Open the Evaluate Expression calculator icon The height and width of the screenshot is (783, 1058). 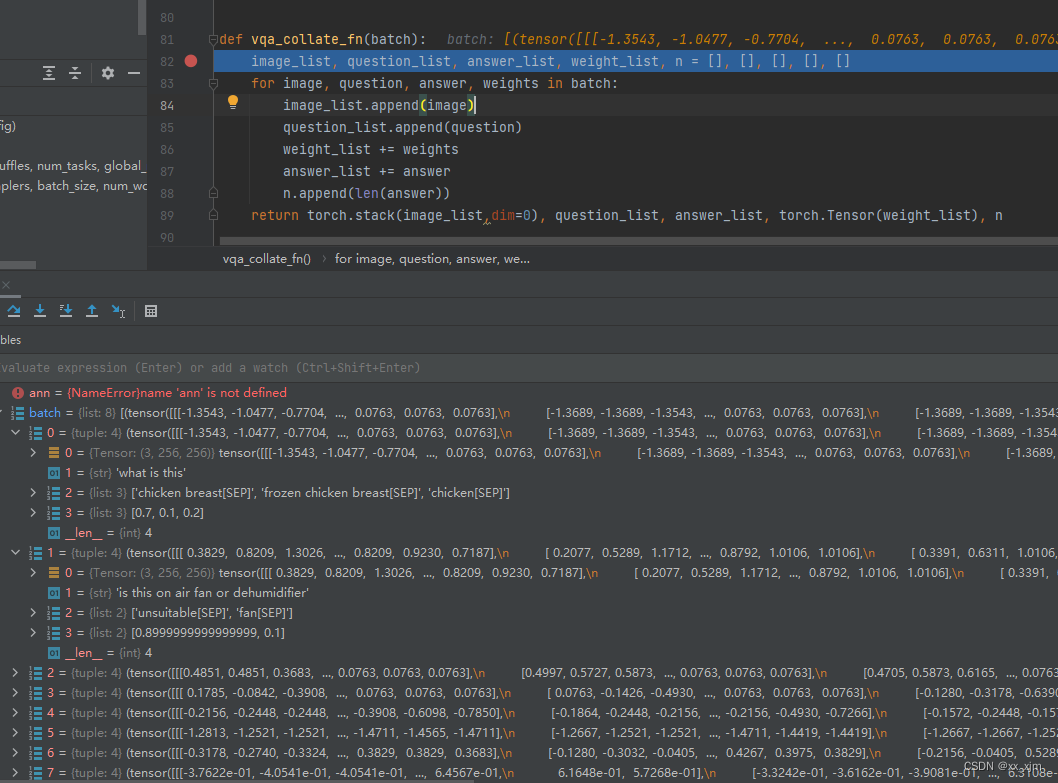pyautogui.click(x=151, y=311)
